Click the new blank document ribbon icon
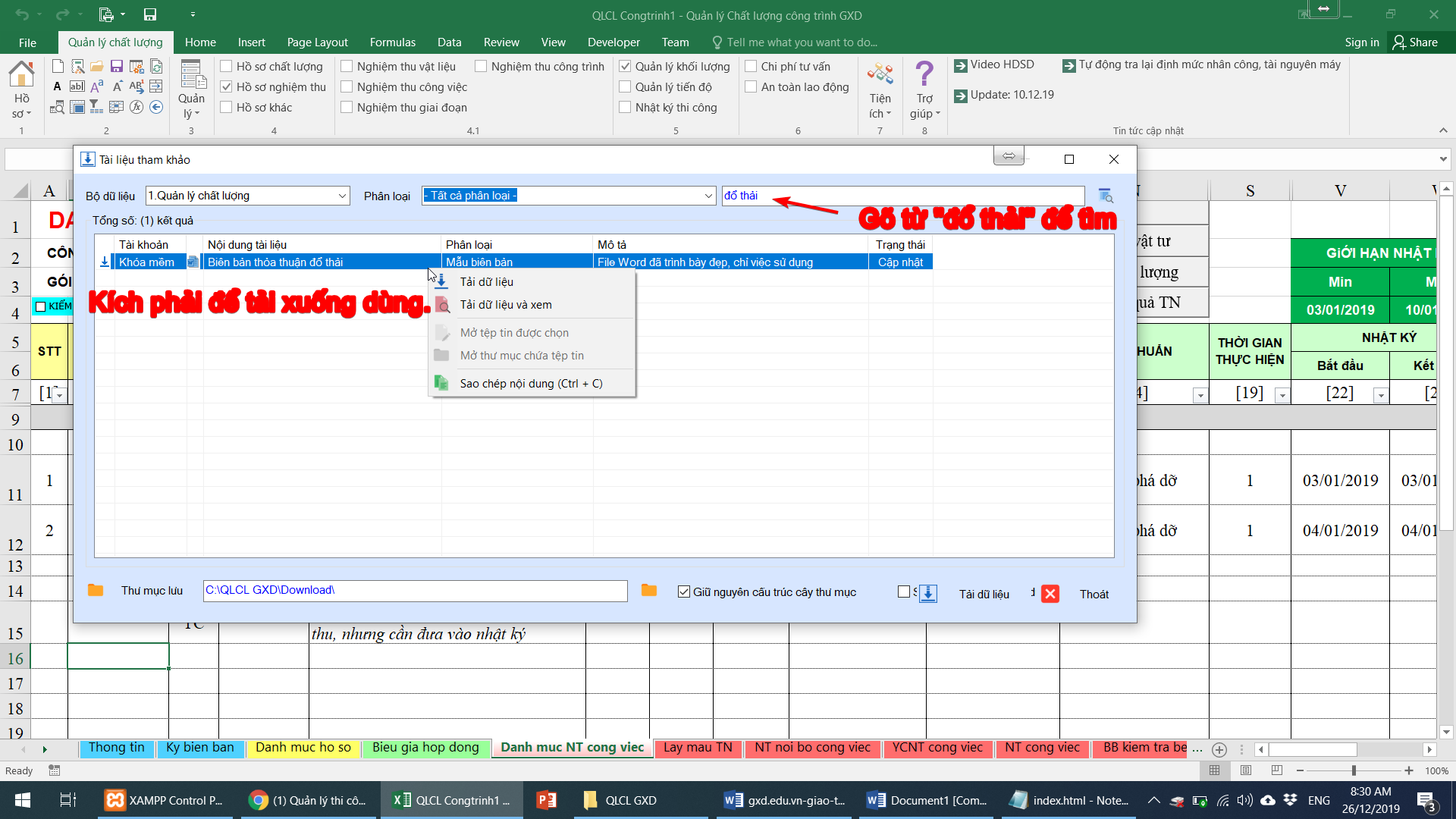 pyautogui.click(x=58, y=66)
